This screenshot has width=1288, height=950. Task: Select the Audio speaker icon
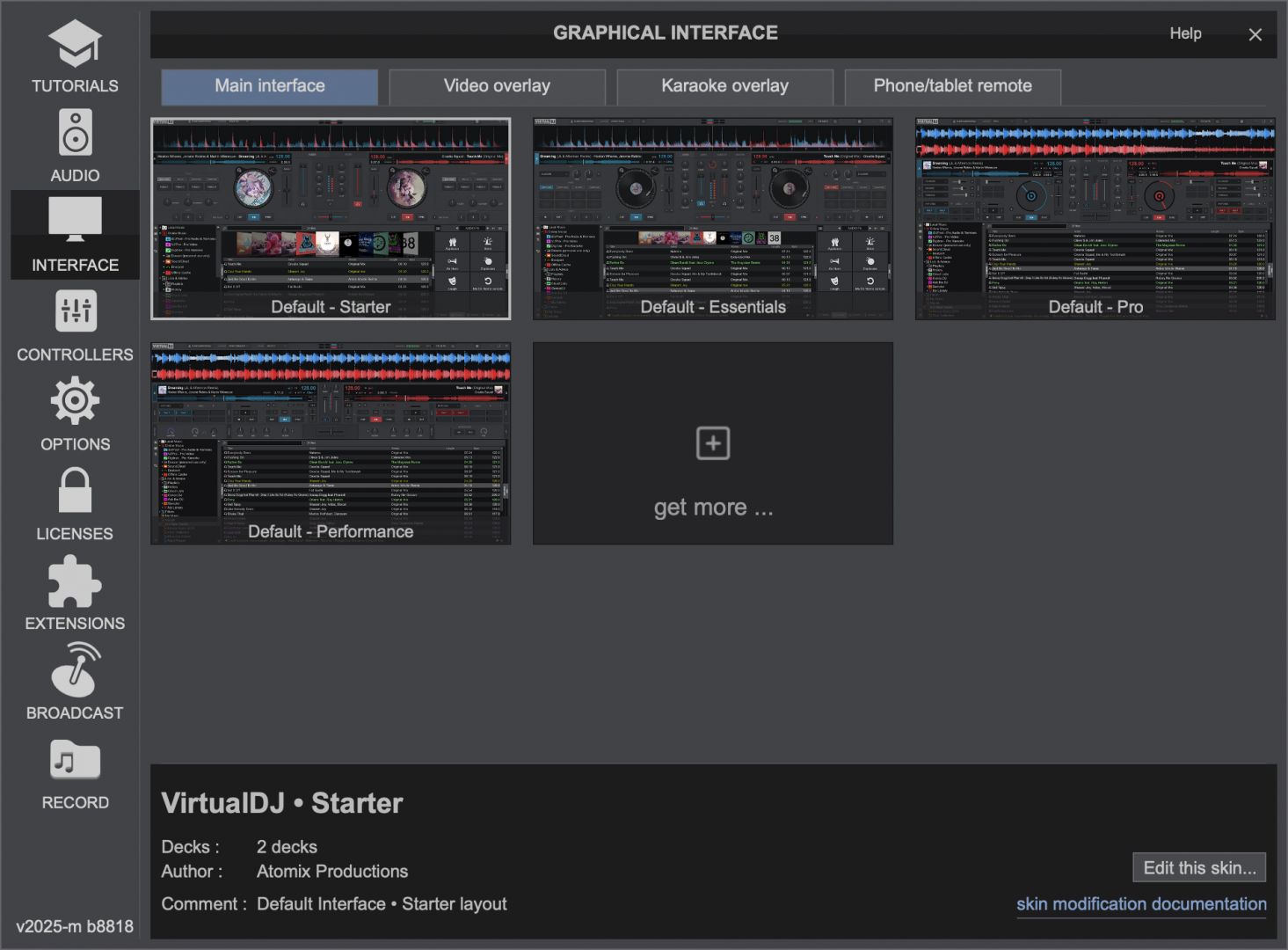(x=75, y=133)
